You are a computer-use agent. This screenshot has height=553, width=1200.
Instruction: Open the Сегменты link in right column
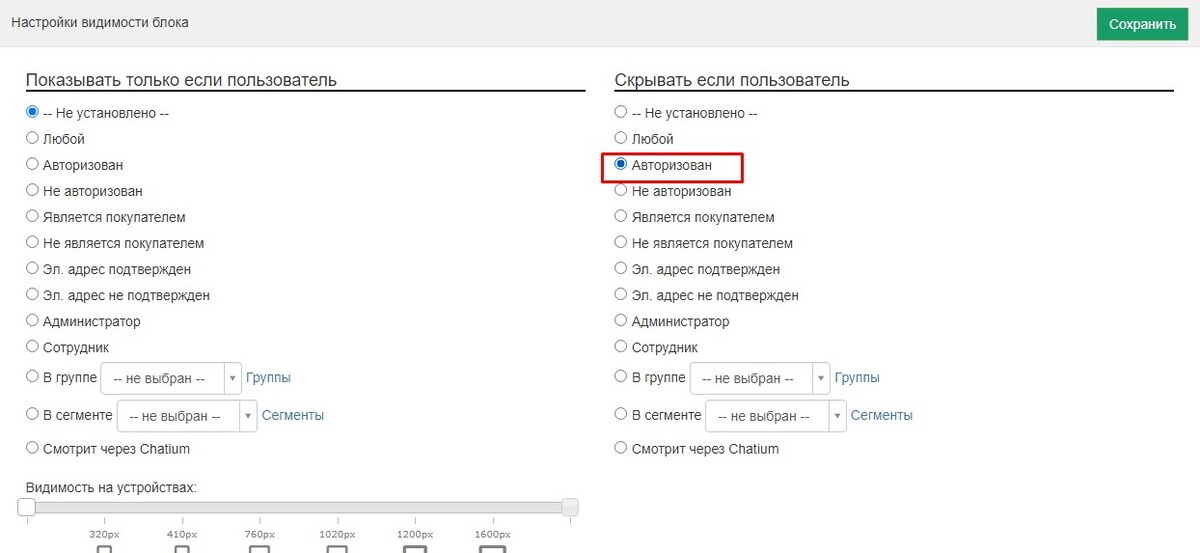tap(882, 415)
